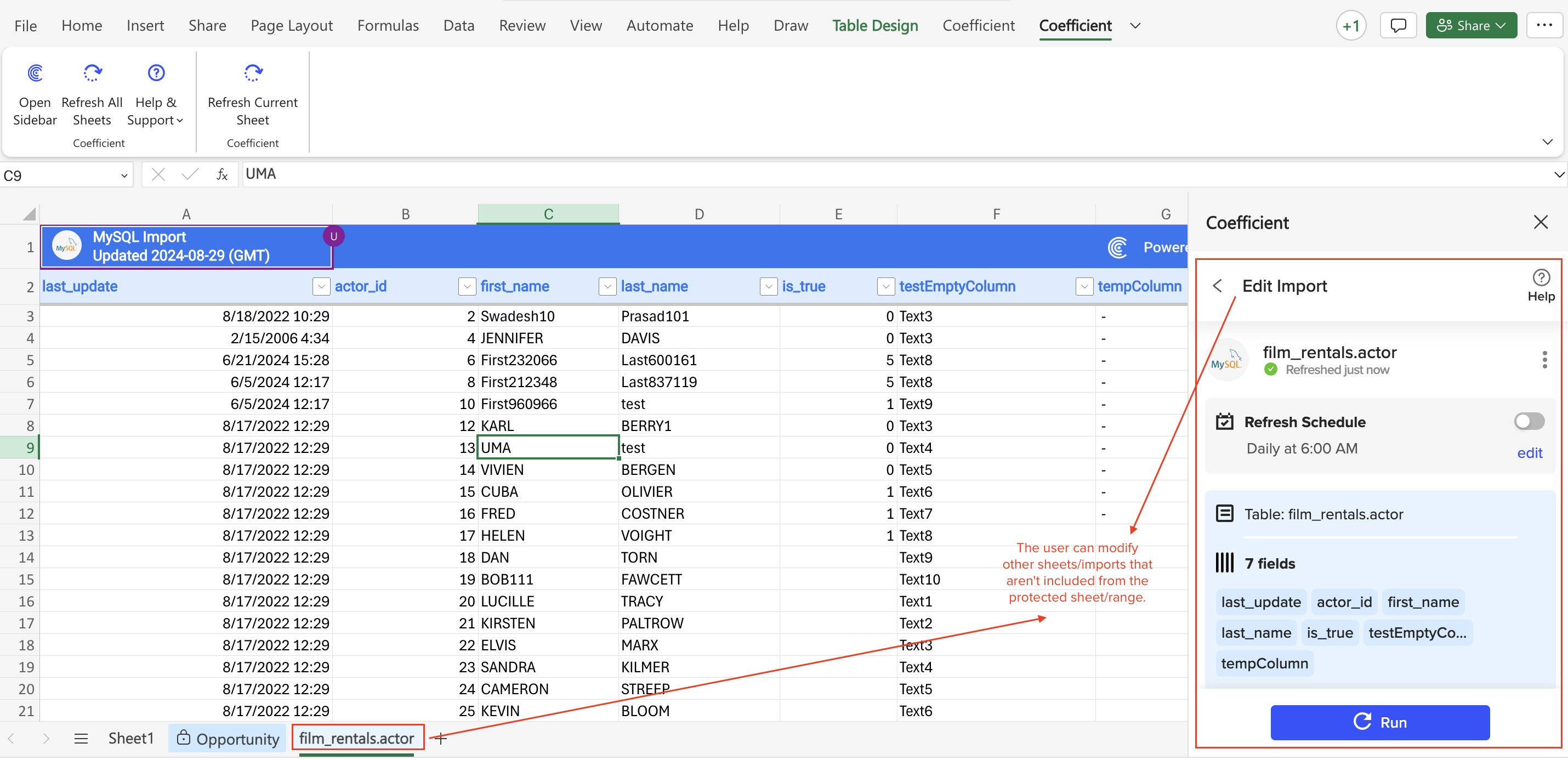The width and height of the screenshot is (1568, 760).
Task: Click the MySQL logo in banner
Action: point(66,247)
